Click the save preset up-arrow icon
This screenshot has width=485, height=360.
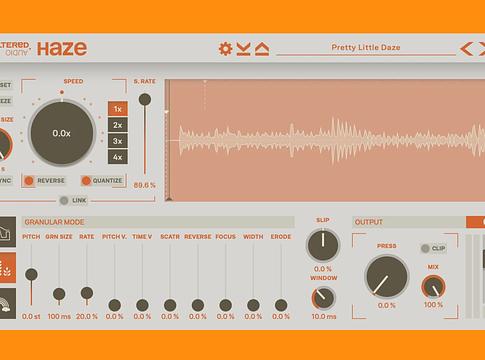coord(262,49)
